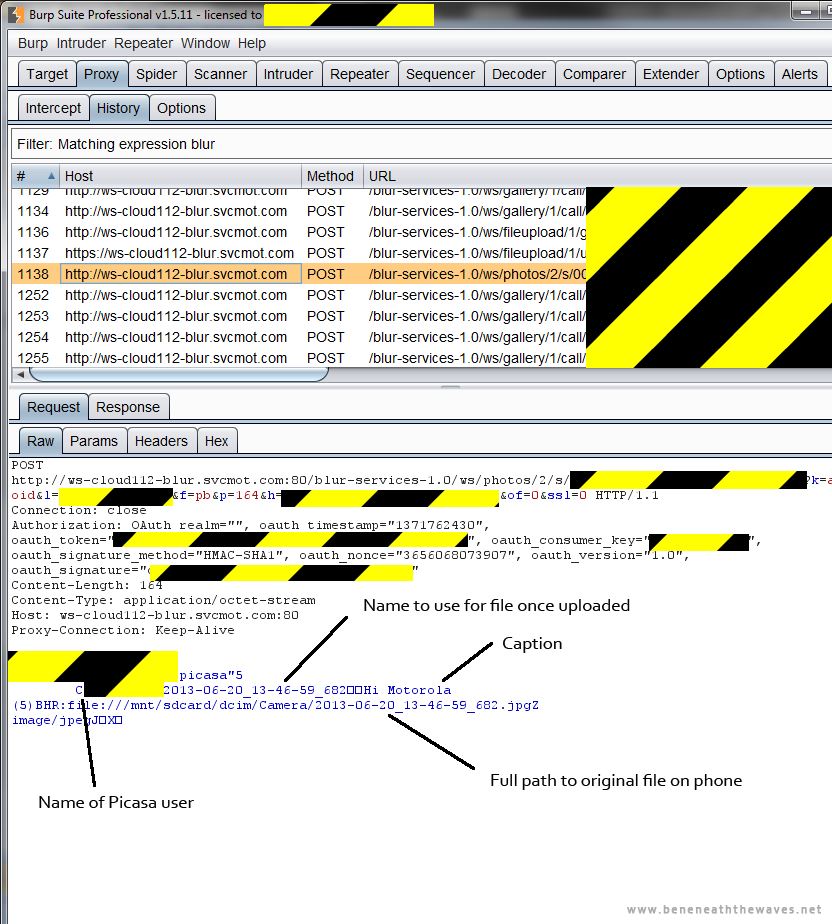Open the Help menu
This screenshot has height=924, width=832.
252,44
